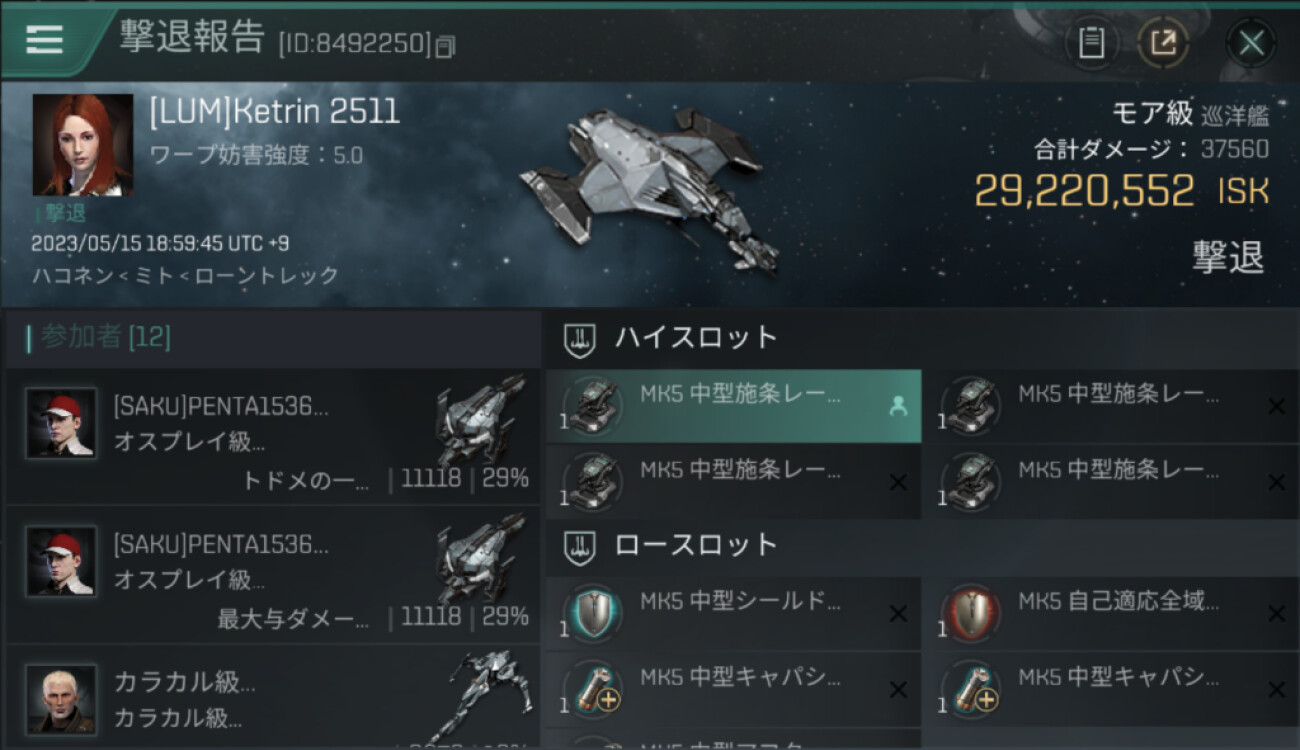Open the hamburger menu icon
The height and width of the screenshot is (750, 1300).
tap(45, 41)
